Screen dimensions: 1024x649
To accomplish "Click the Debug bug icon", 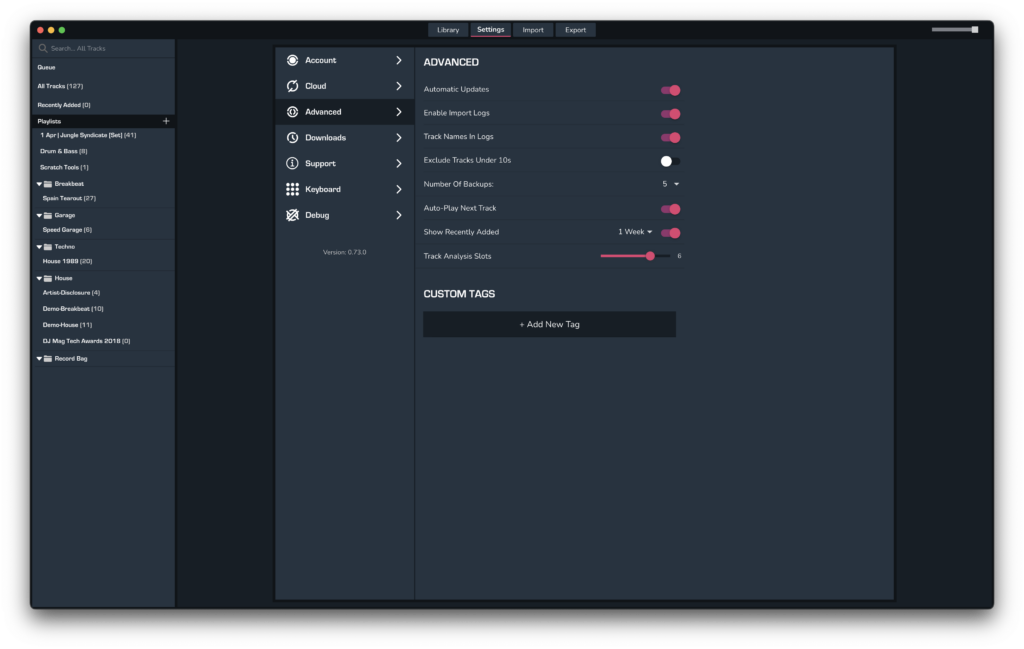I will tap(292, 215).
